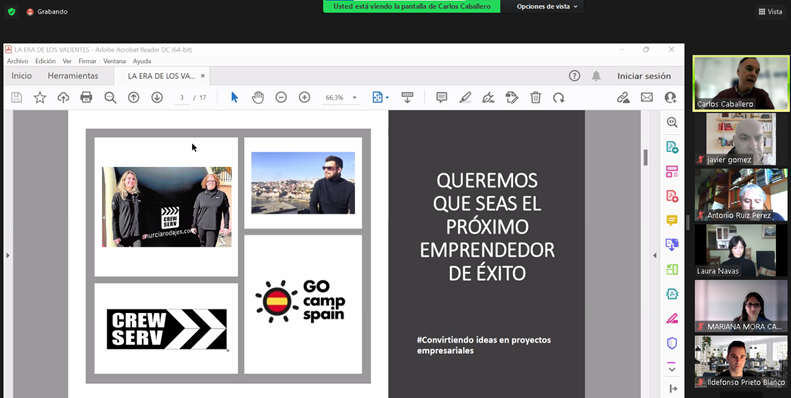Click the share link icon

[623, 97]
